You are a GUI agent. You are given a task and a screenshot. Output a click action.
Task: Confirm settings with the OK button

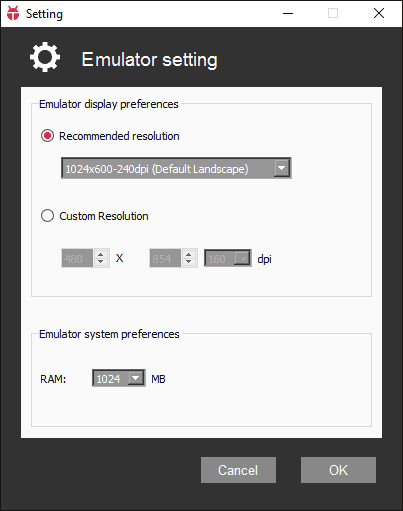point(338,470)
